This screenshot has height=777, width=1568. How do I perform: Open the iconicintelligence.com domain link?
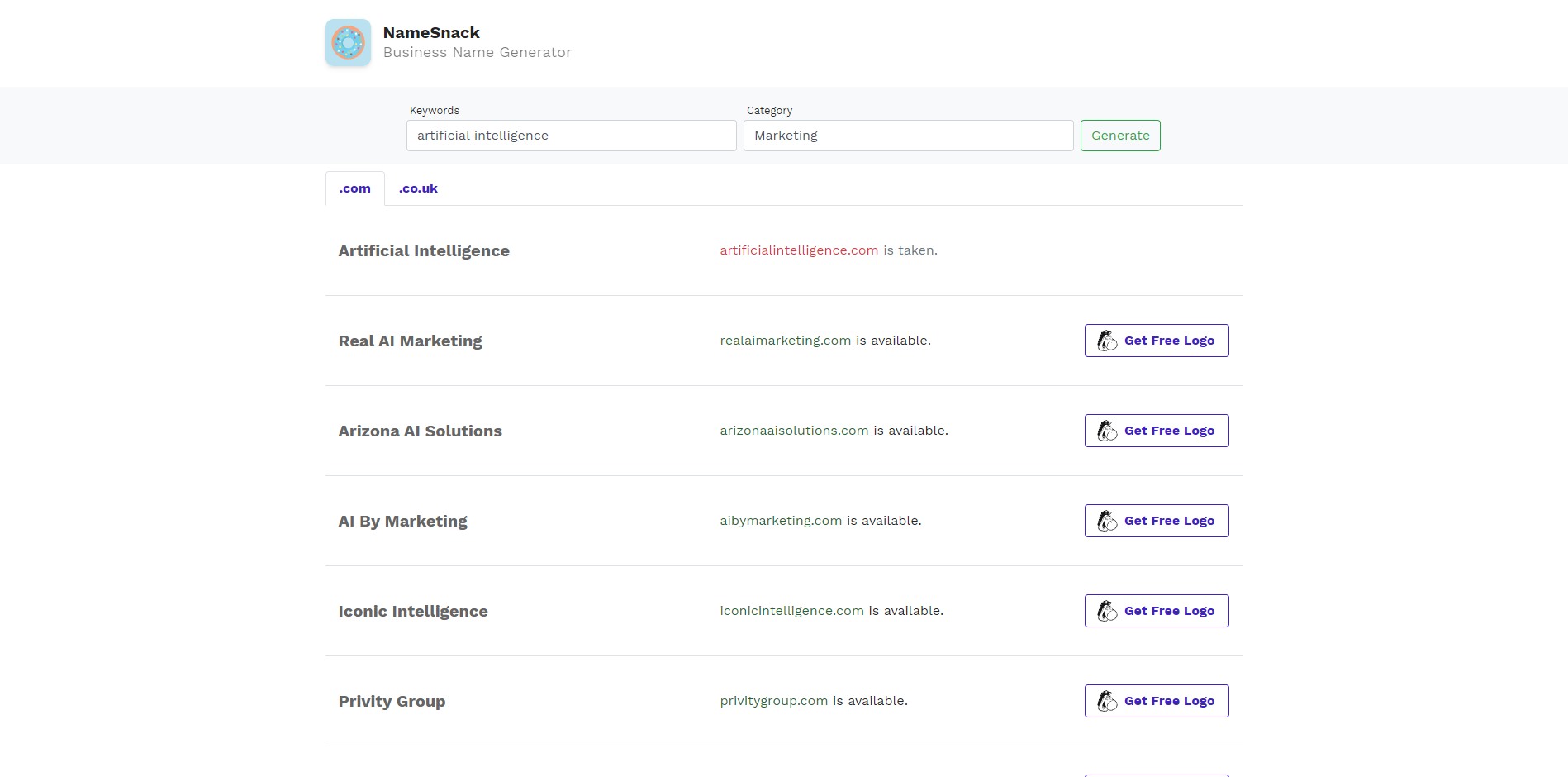791,611
